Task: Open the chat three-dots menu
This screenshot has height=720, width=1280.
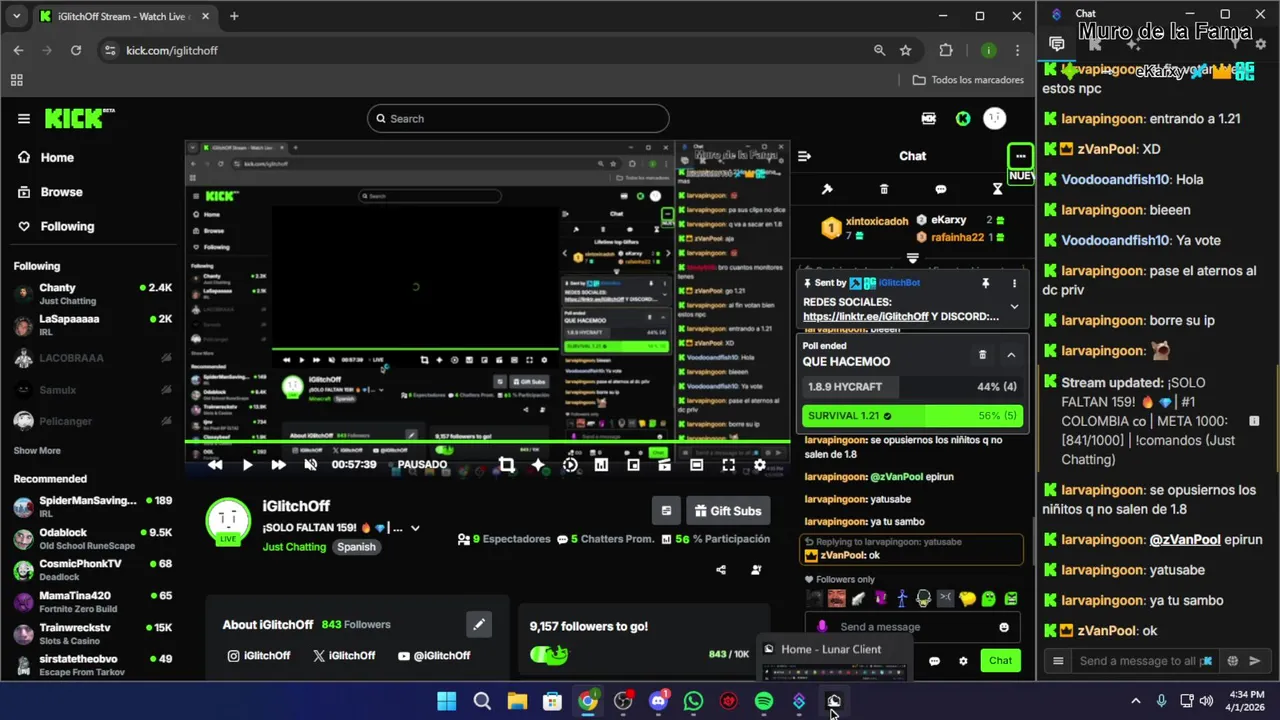Action: 1020,156
